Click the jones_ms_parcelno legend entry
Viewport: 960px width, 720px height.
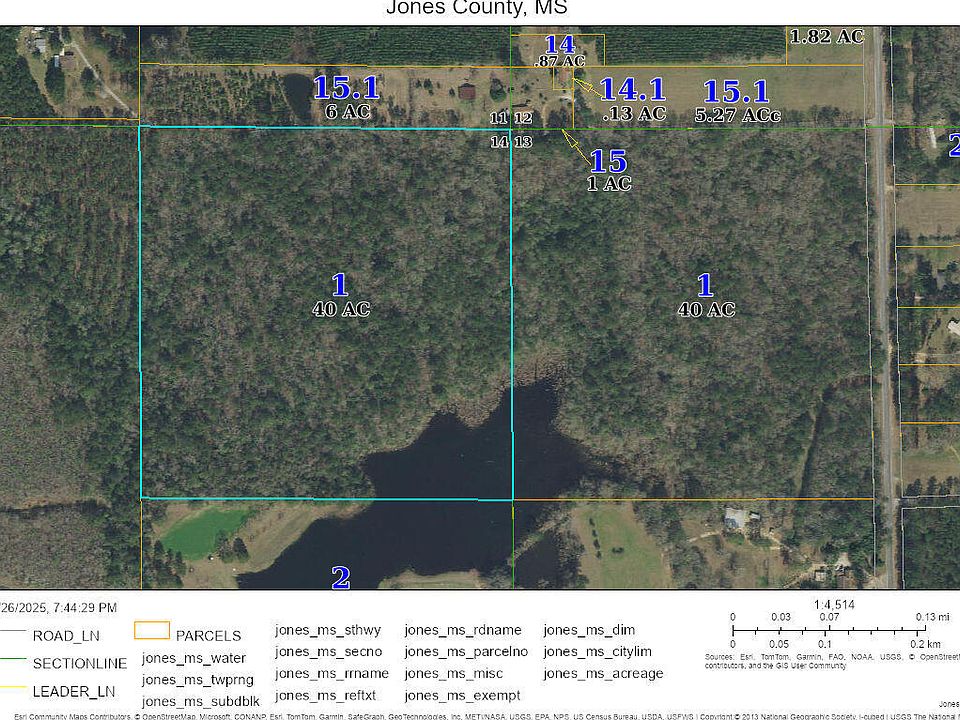click(465, 651)
